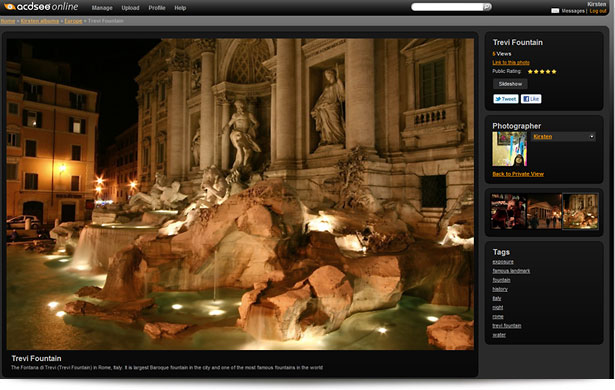Open the Manage menu
Screen dimensions: 615x390
pyautogui.click(x=102, y=8)
